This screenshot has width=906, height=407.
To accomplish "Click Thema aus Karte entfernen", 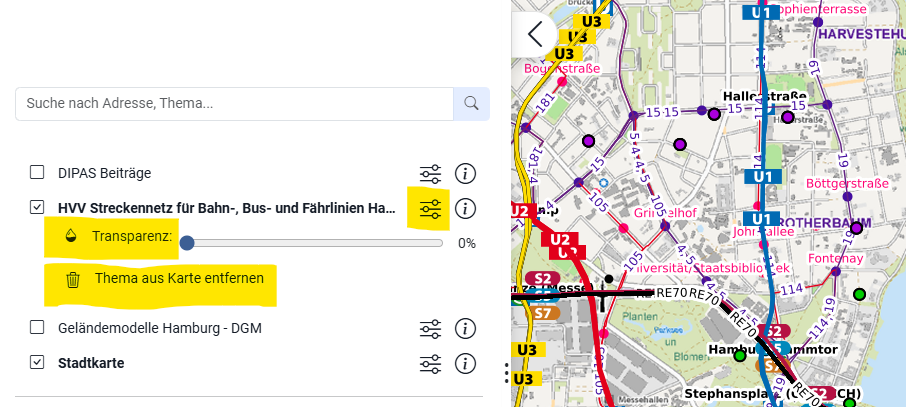I will tap(179, 278).
